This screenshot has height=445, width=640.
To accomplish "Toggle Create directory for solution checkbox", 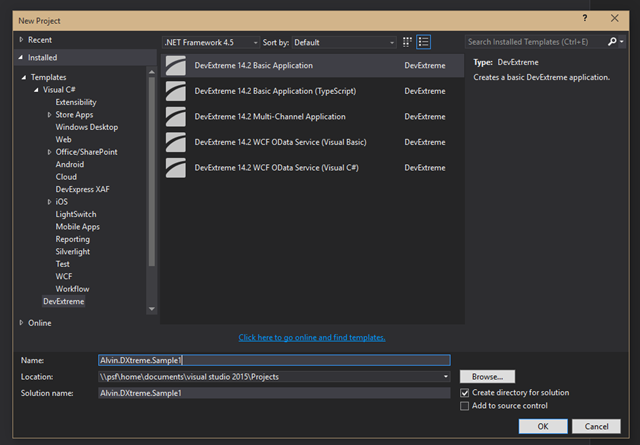I will coord(464,393).
